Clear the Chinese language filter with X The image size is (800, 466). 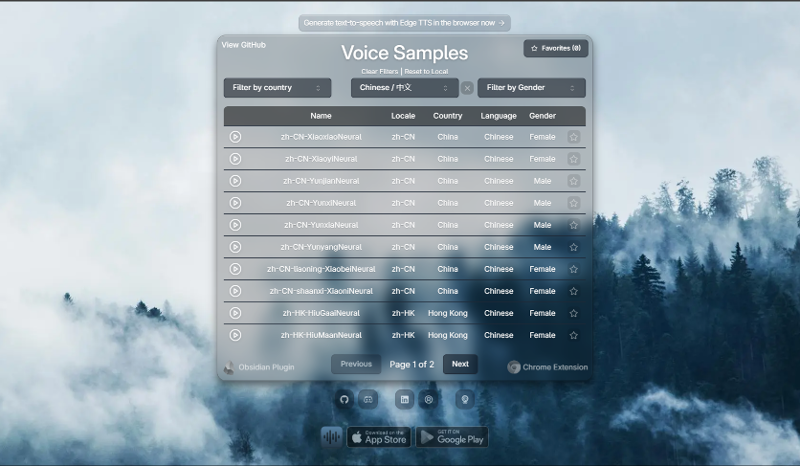tap(467, 88)
